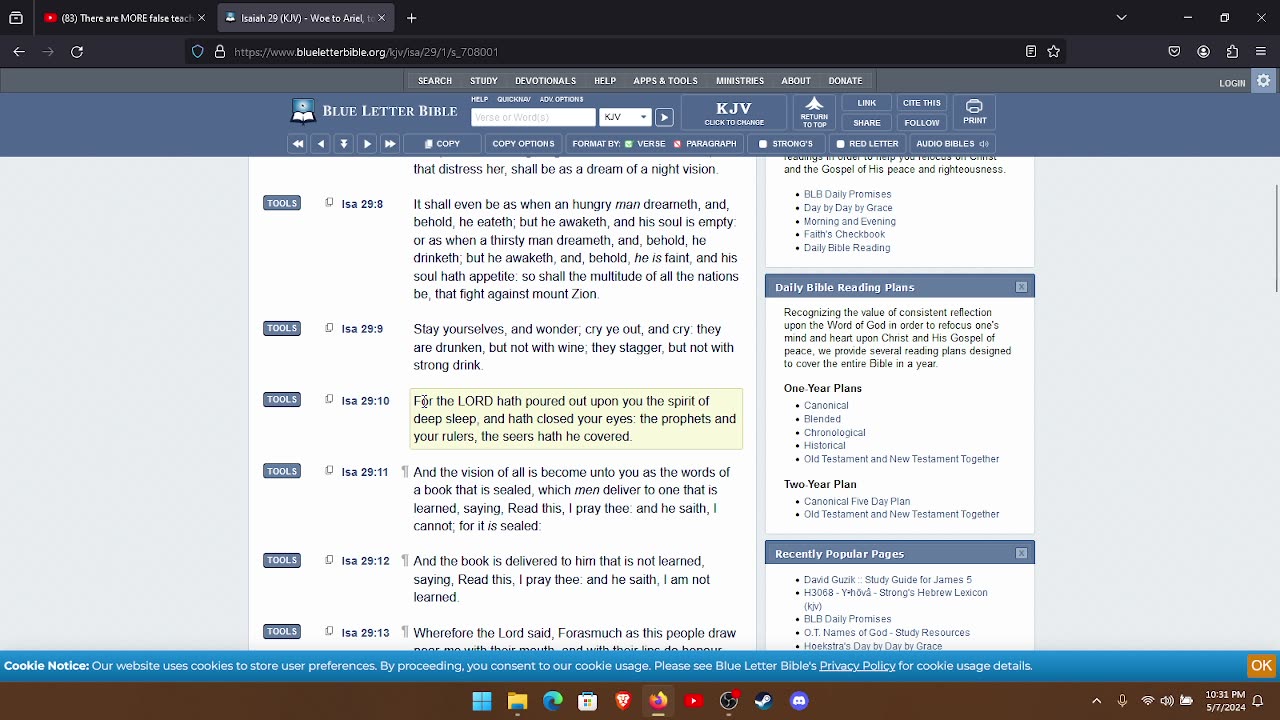The image size is (1280, 720).
Task: Click the Donate menu item
Action: [845, 81]
